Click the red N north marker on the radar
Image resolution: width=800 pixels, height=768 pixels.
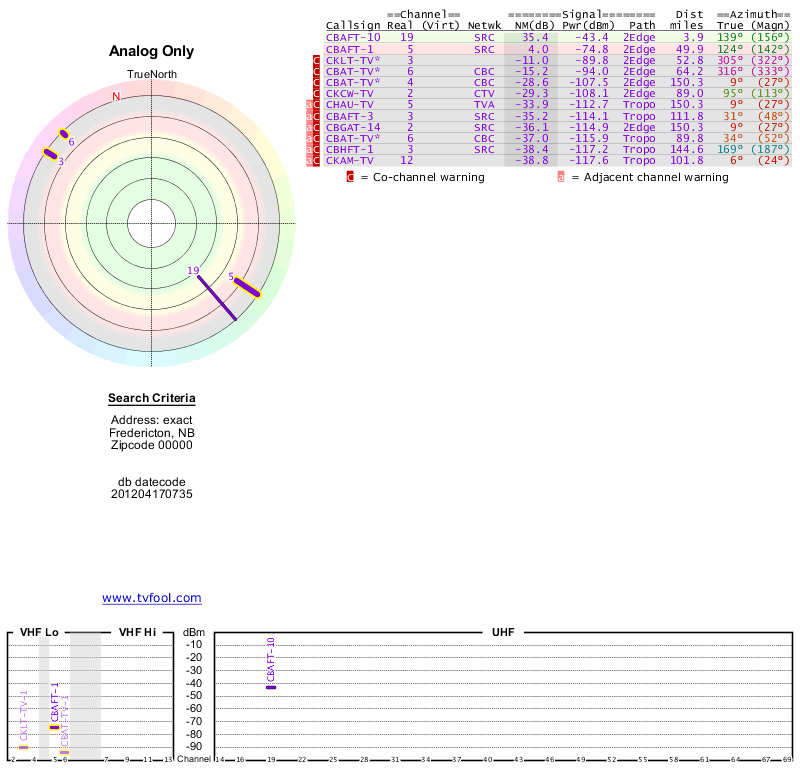pyautogui.click(x=116, y=96)
